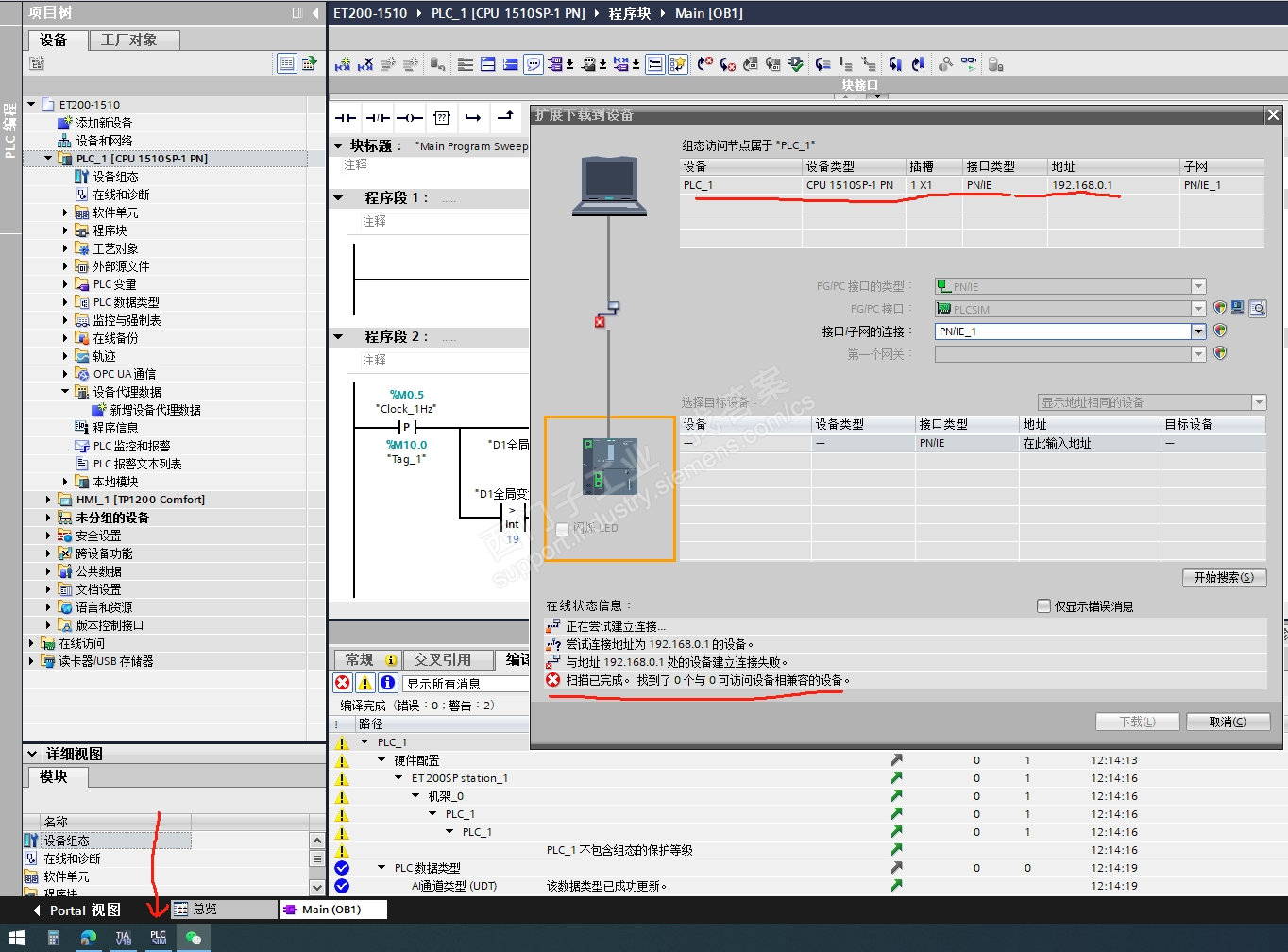1288x952 pixels.
Task: Toggle the 闪烁 LED checkbox
Action: pyautogui.click(x=563, y=529)
